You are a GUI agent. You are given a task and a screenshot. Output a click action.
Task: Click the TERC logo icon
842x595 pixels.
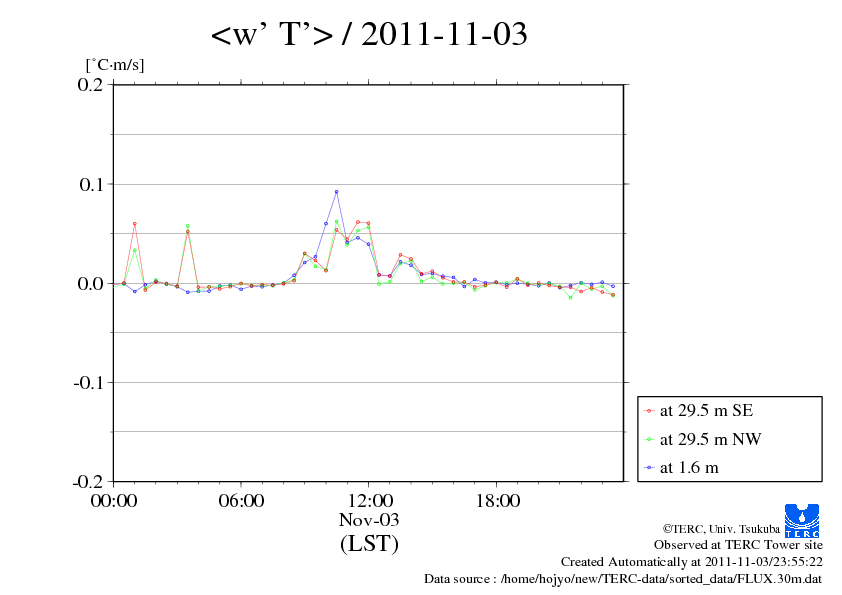tap(802, 520)
